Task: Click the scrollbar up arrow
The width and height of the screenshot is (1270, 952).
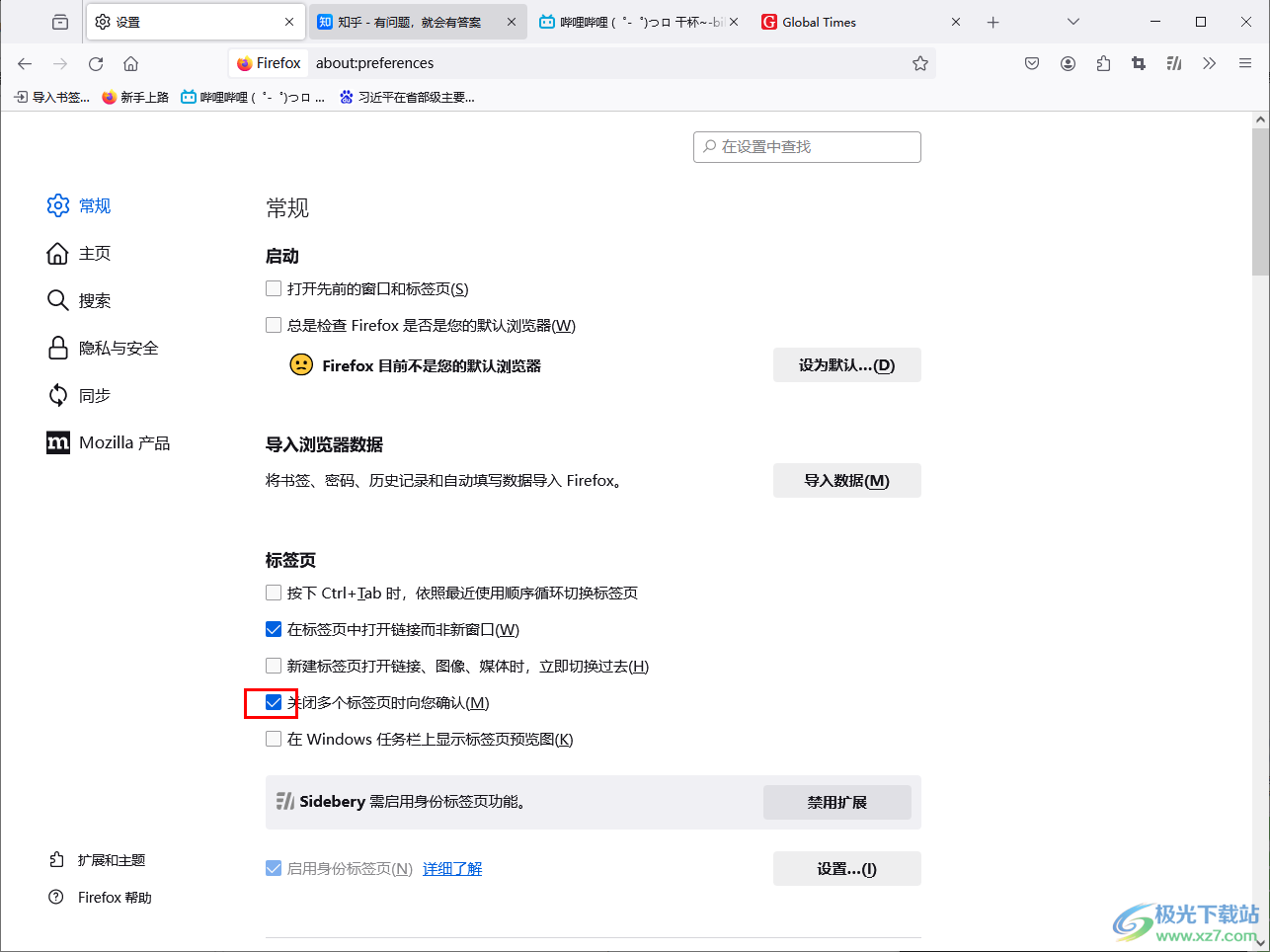Action: click(x=1260, y=119)
